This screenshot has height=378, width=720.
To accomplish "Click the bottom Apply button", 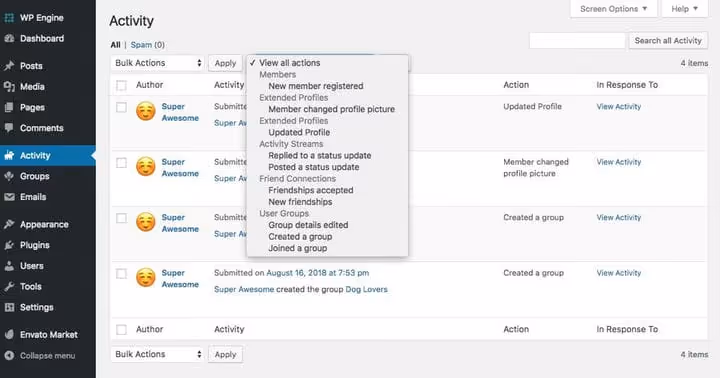I will [225, 355].
